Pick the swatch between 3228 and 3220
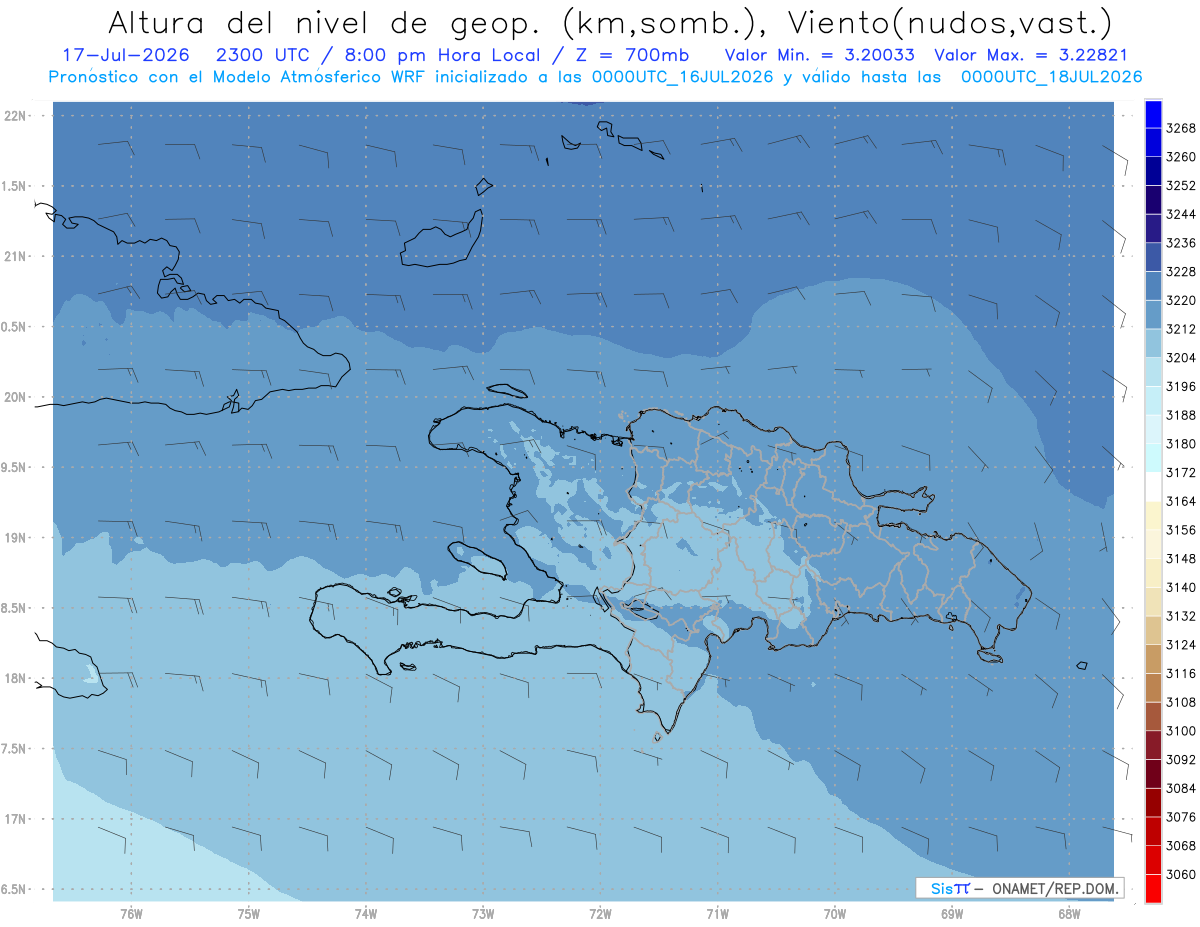The height and width of the screenshot is (927, 1200). click(1153, 286)
